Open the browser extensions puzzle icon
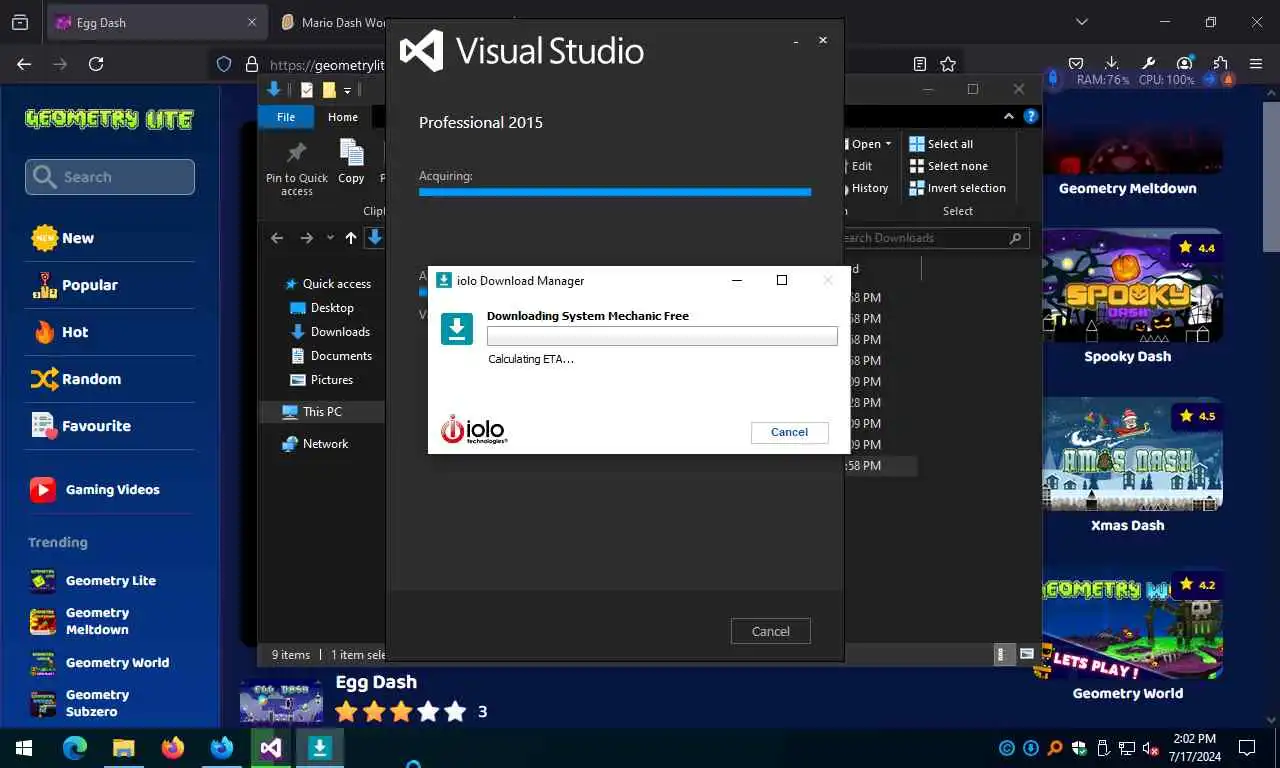This screenshot has height=768, width=1280. pyautogui.click(x=1221, y=64)
